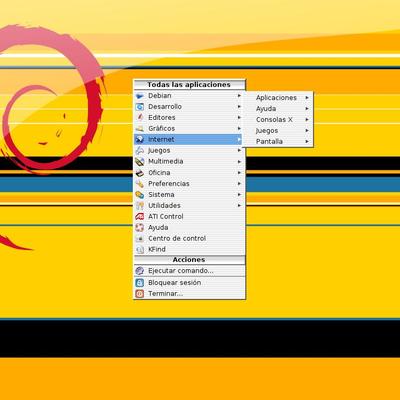The image size is (400, 400).
Task: Expand the Desarrollo submenu arrow
Action: coord(239,107)
